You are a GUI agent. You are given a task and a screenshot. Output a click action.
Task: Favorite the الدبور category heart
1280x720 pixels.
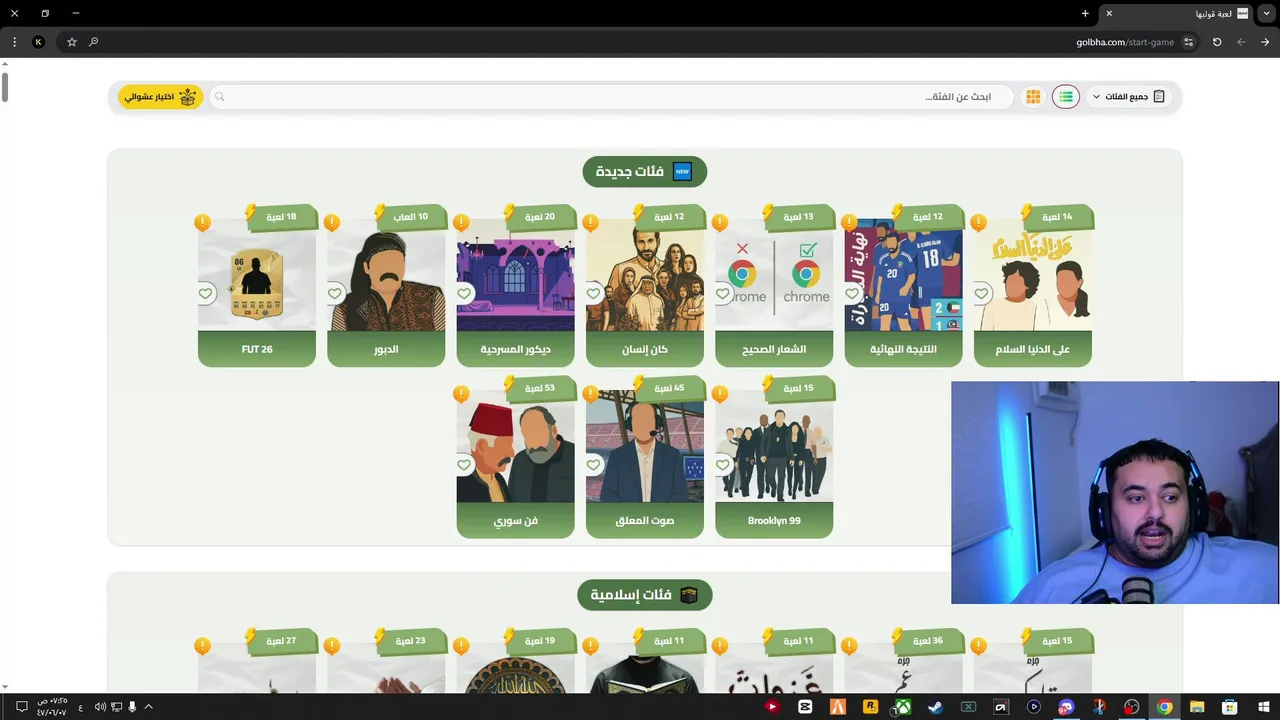[x=335, y=293]
